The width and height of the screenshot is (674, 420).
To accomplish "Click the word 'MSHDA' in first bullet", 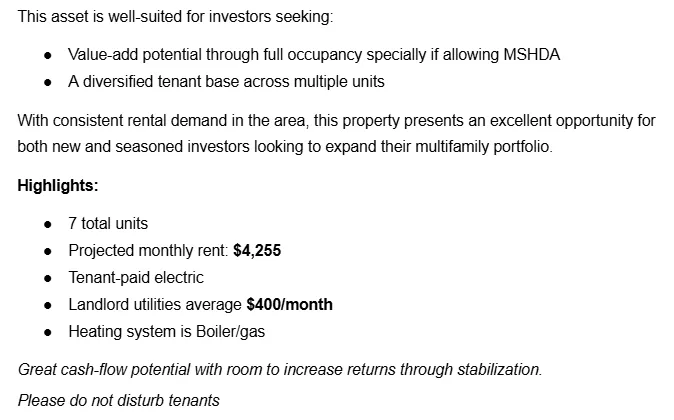I will (x=532, y=55).
